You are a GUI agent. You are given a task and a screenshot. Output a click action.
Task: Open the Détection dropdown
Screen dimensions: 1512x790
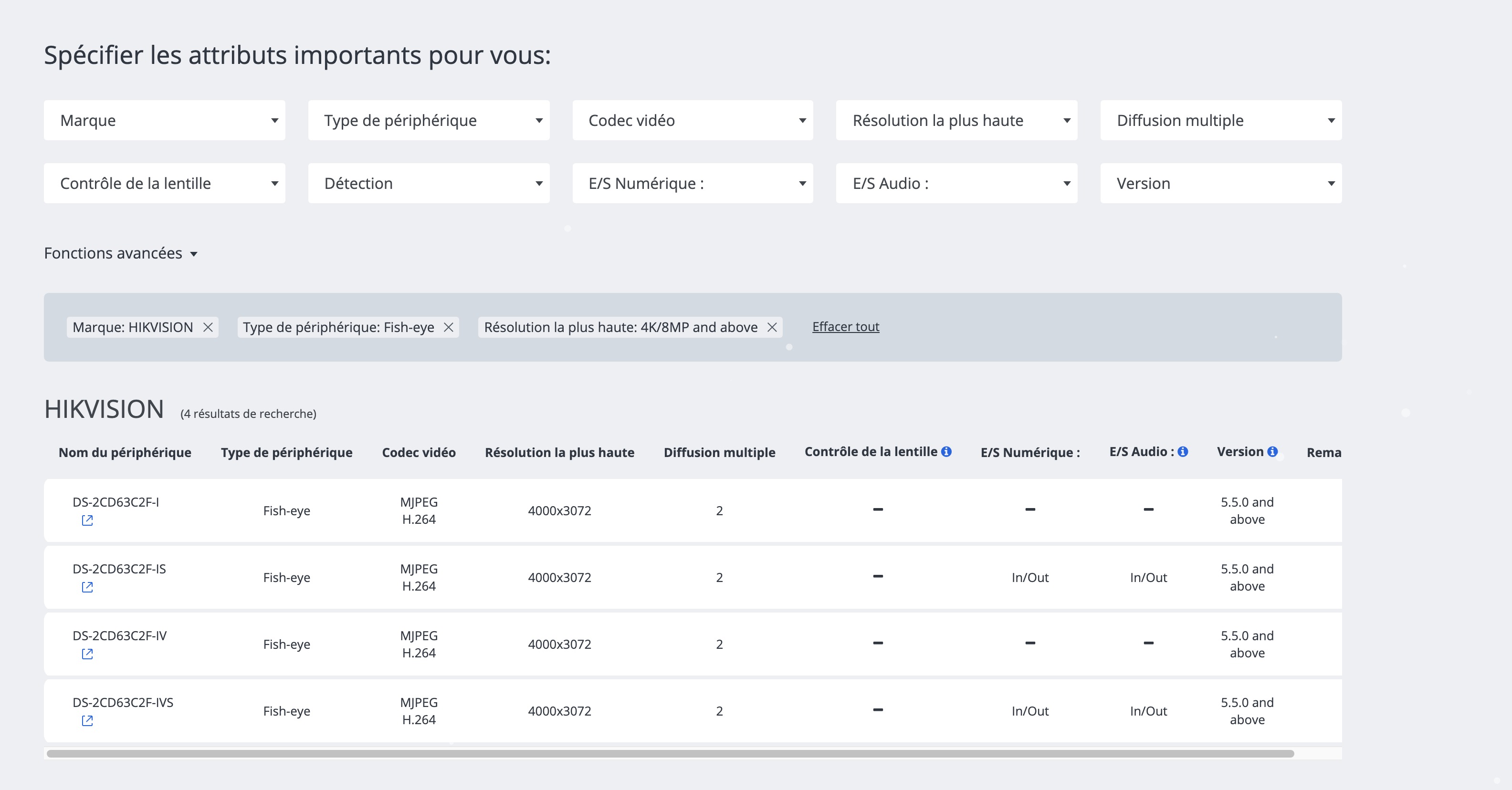click(429, 184)
